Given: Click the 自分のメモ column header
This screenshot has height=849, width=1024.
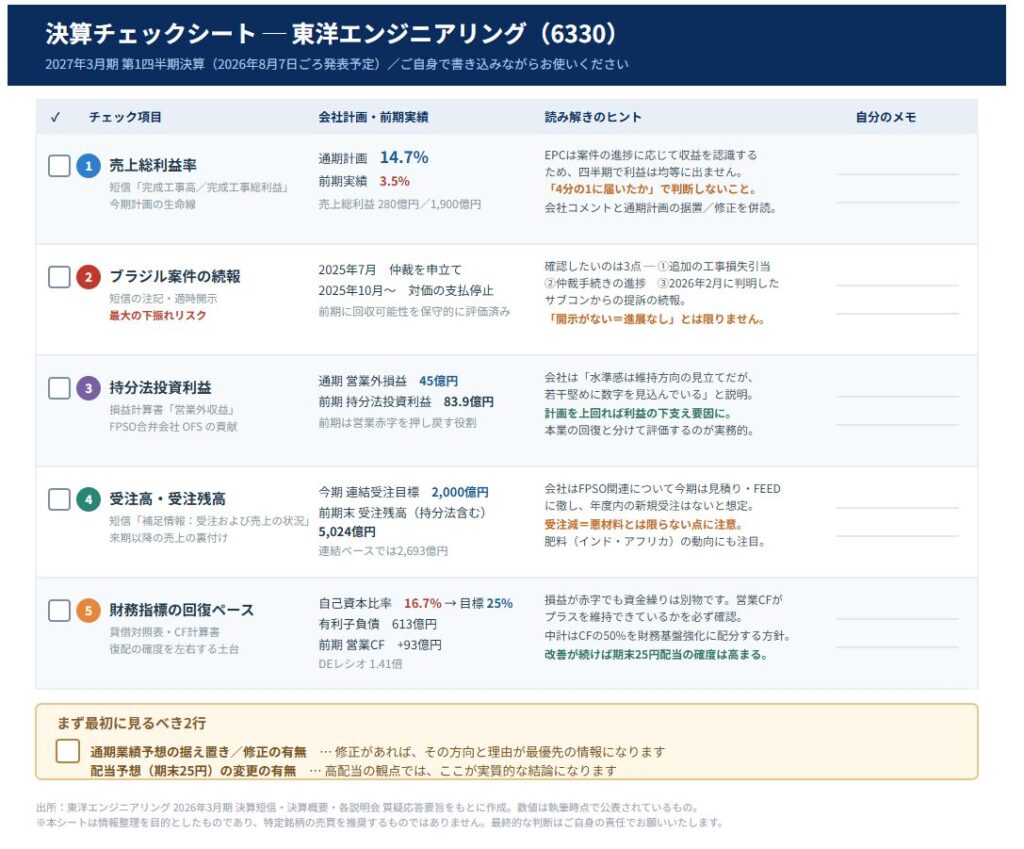Looking at the screenshot, I should (886, 117).
